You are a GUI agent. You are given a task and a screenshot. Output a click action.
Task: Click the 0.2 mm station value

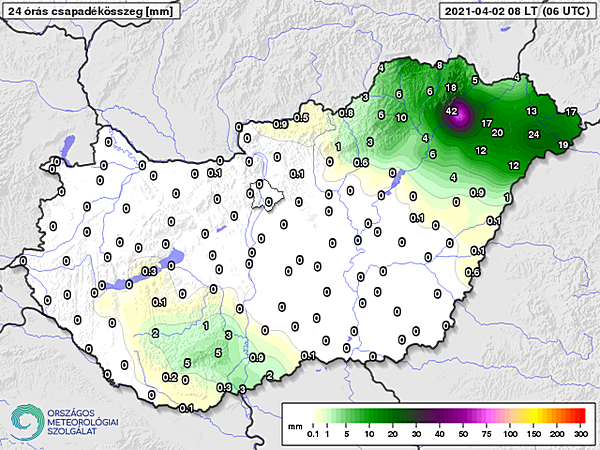(170, 377)
